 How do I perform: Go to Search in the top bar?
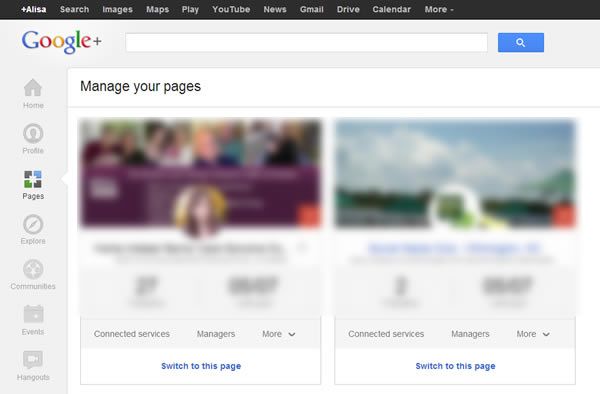74,9
